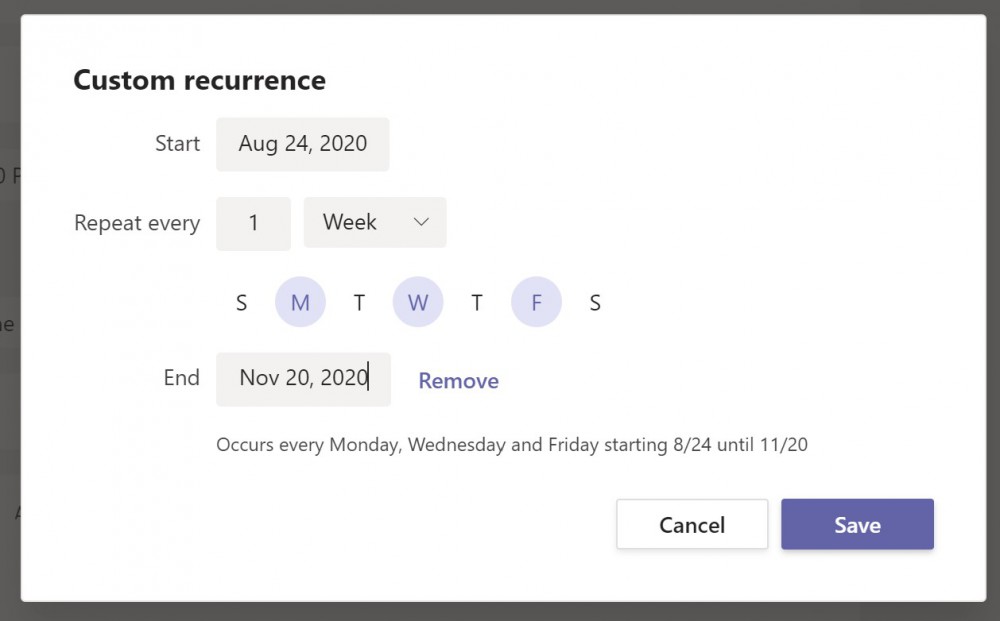Enable Sunday in the recurrence days
1000x621 pixels.
tap(241, 301)
